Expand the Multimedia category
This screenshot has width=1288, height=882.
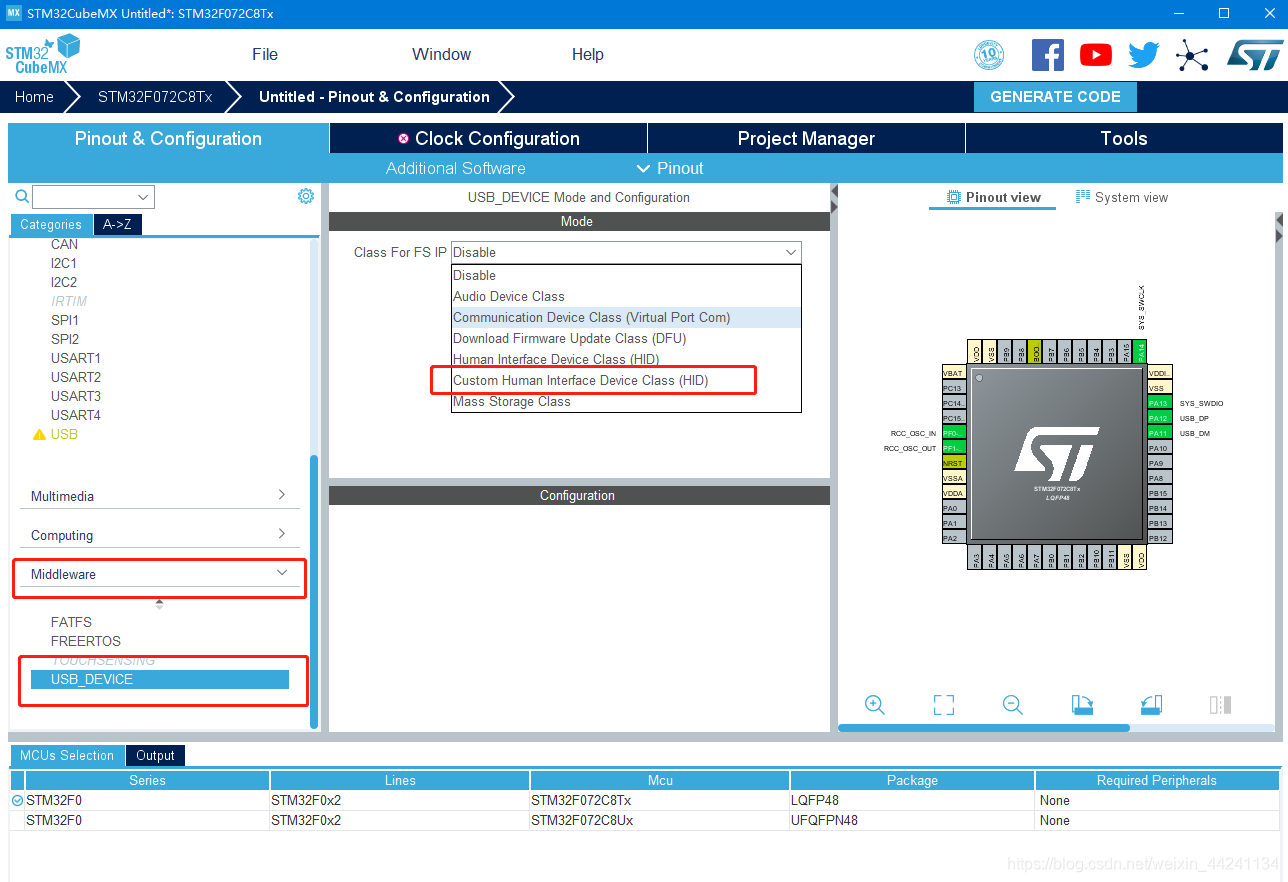159,495
